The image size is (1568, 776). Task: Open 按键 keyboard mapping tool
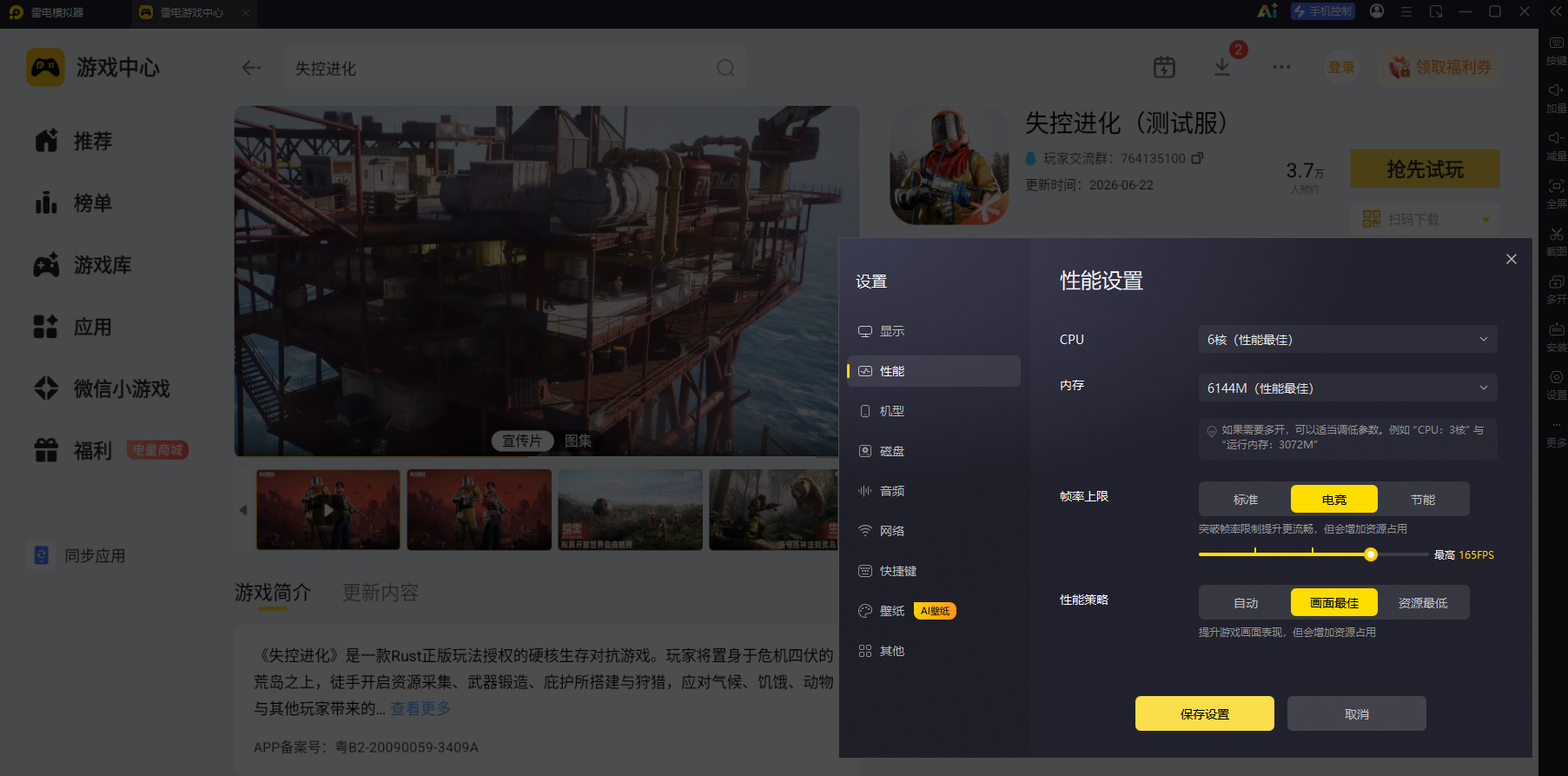1556,51
